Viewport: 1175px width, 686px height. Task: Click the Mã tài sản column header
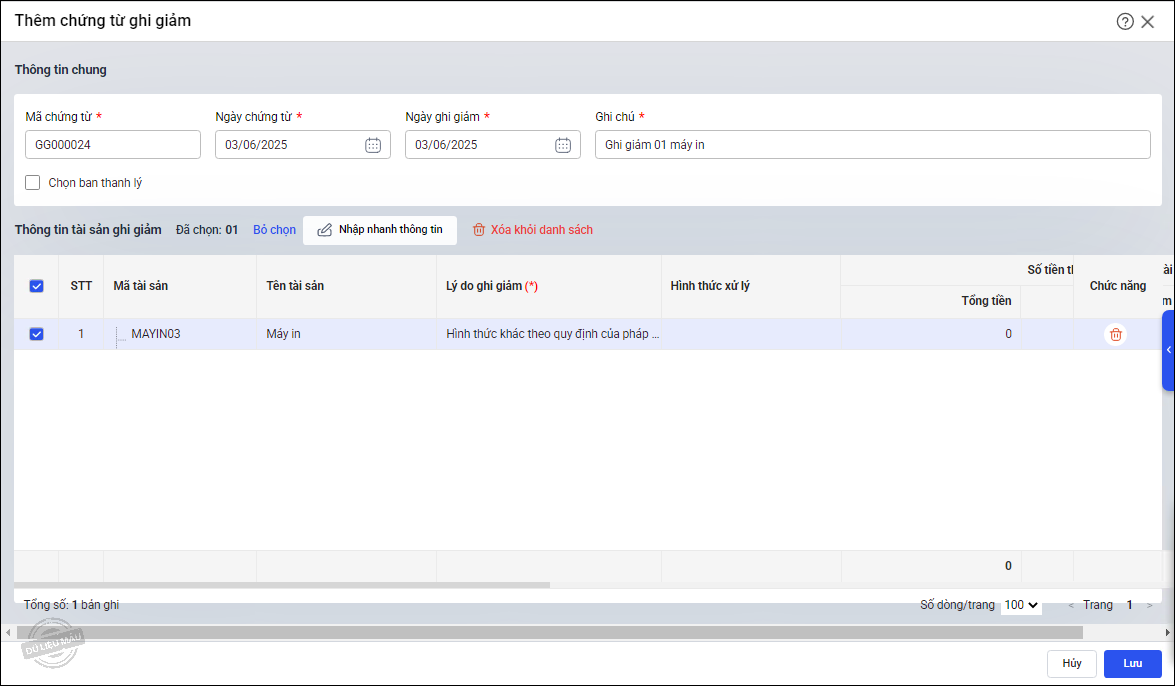[x=180, y=286]
